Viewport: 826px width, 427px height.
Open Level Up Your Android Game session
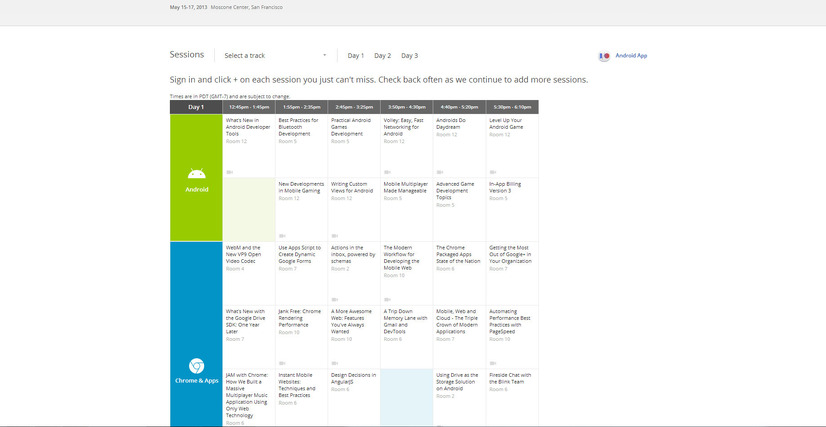click(506, 124)
